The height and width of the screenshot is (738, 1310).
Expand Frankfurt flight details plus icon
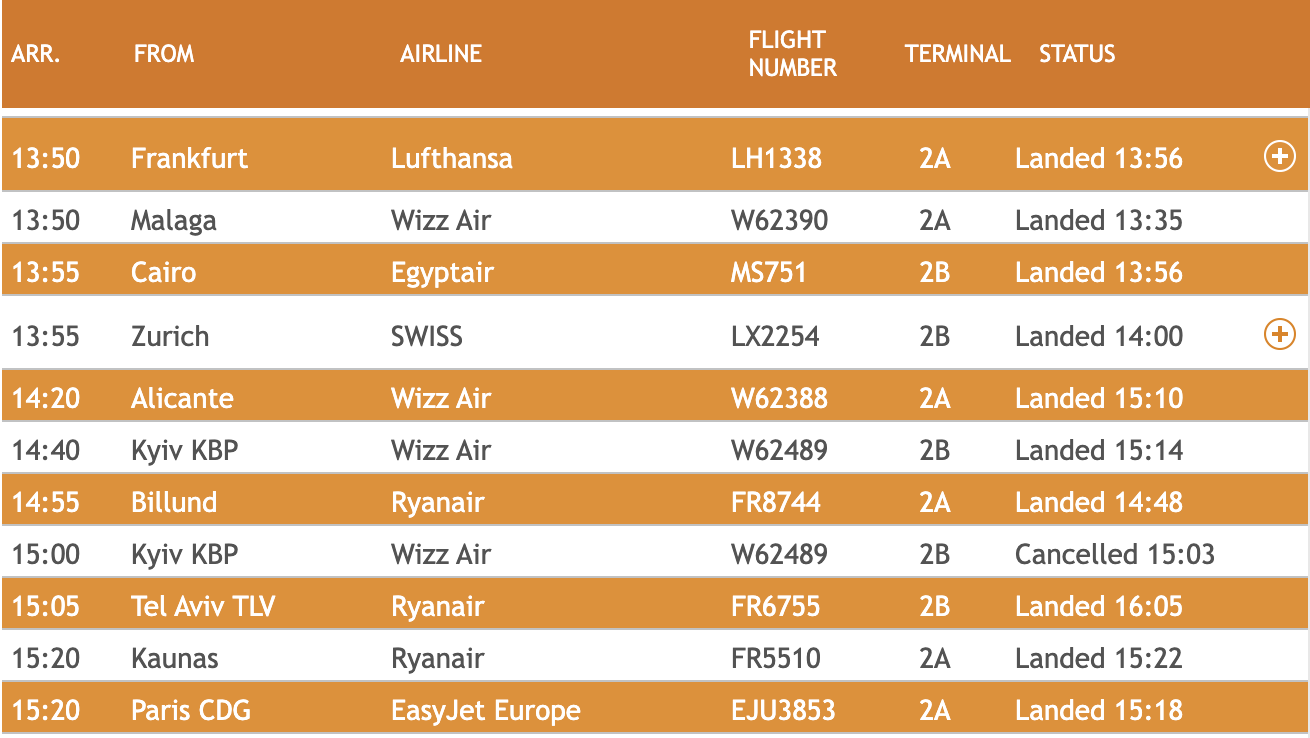(1280, 156)
